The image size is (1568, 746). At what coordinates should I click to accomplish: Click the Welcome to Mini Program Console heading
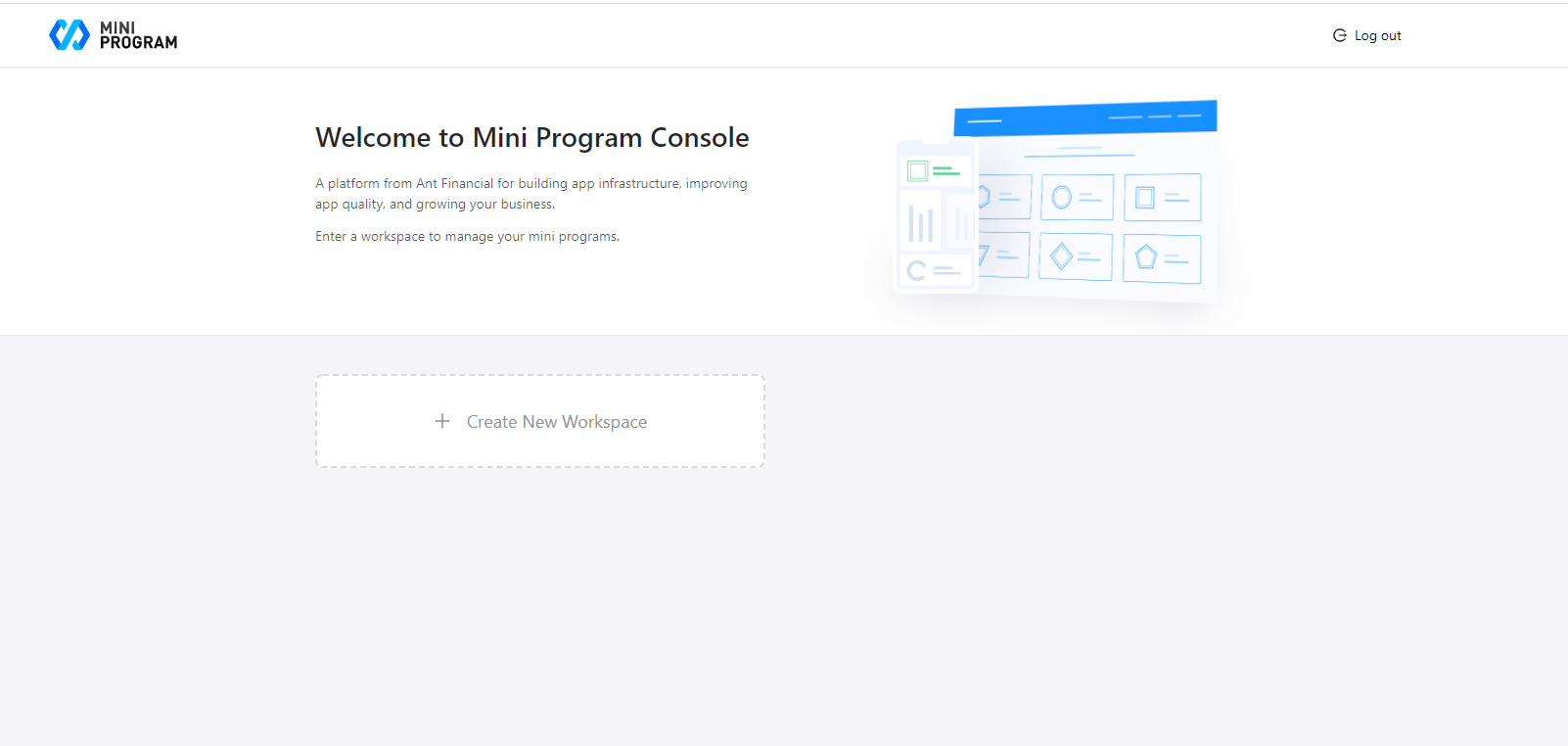pyautogui.click(x=531, y=138)
